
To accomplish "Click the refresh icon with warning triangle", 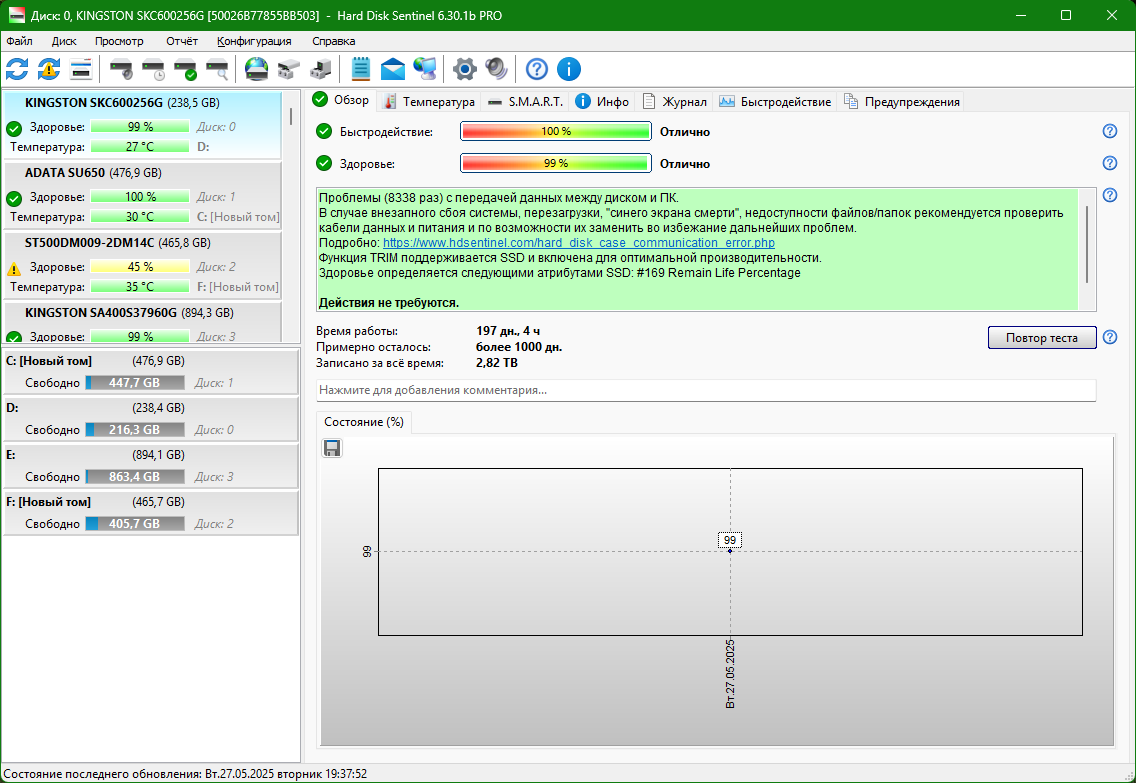I will [x=49, y=70].
